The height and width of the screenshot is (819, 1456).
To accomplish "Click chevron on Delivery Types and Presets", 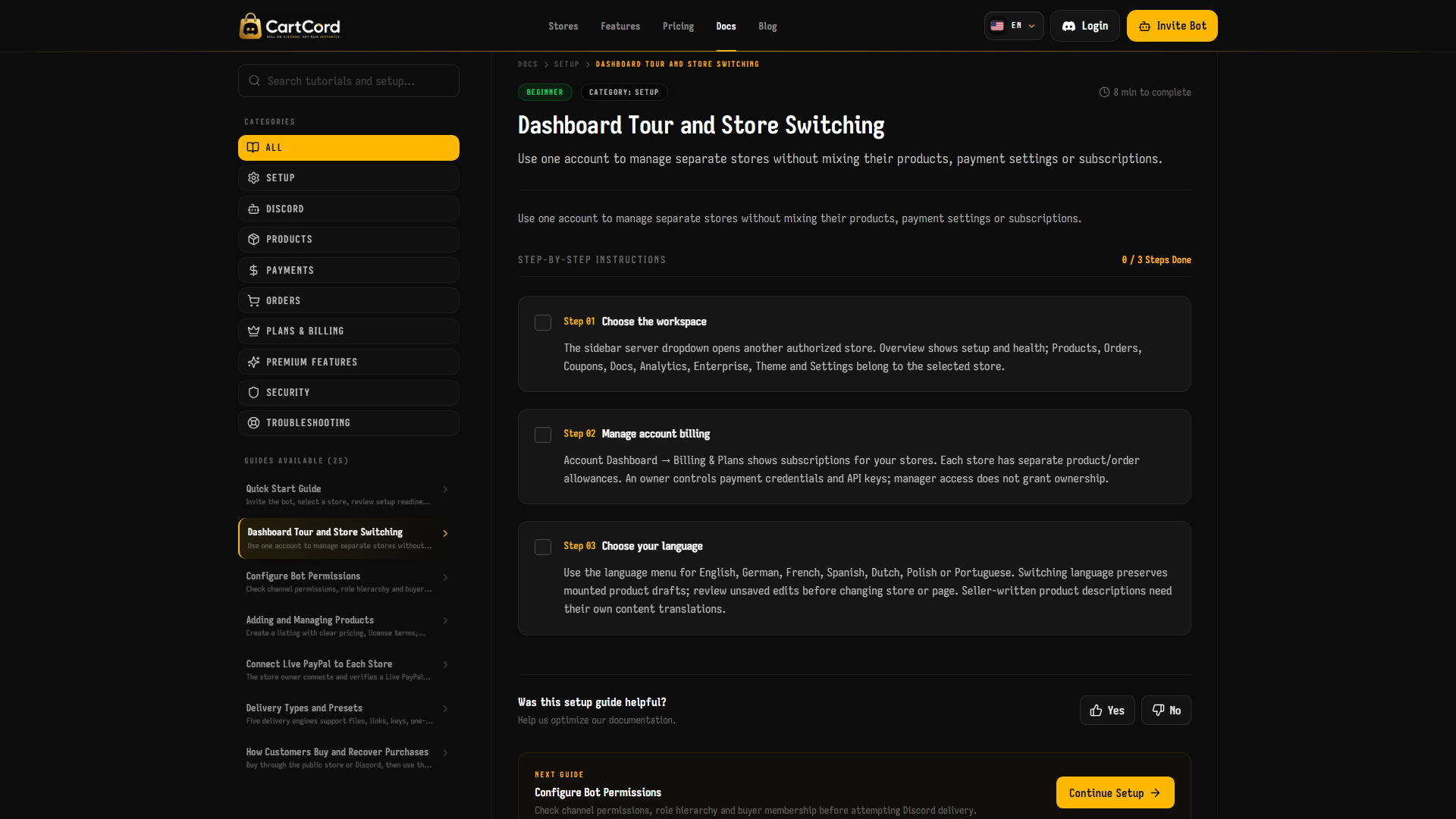I will click(445, 709).
